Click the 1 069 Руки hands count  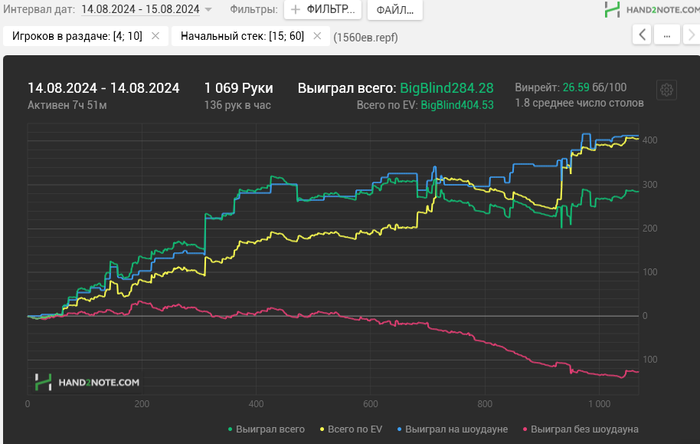click(x=238, y=88)
